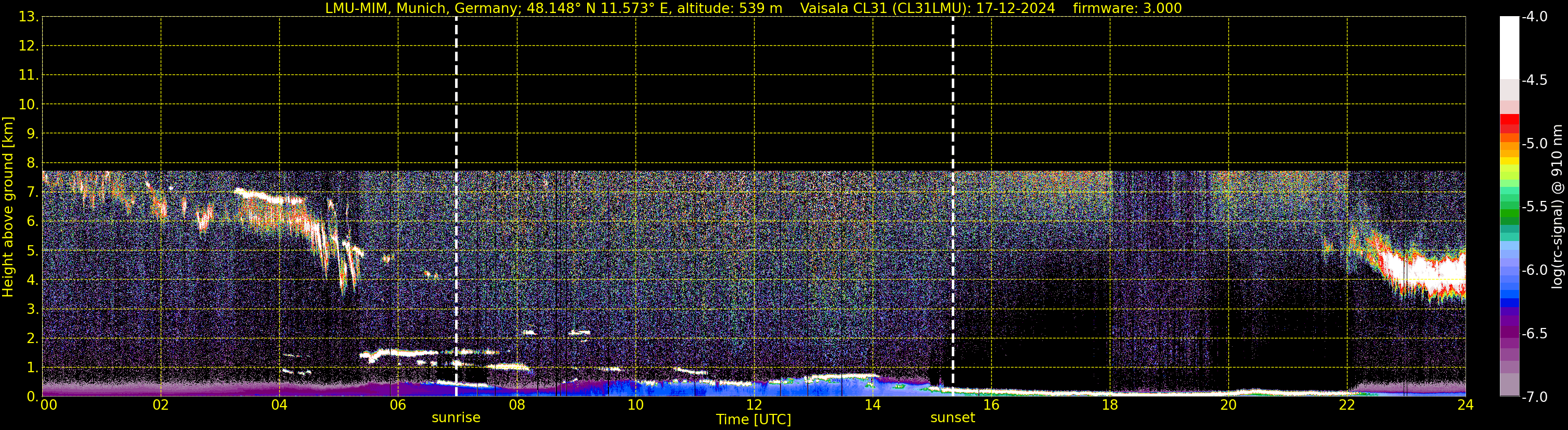Select the white dashed sunrise marker line
The height and width of the screenshot is (430, 1568).
[x=456, y=207]
